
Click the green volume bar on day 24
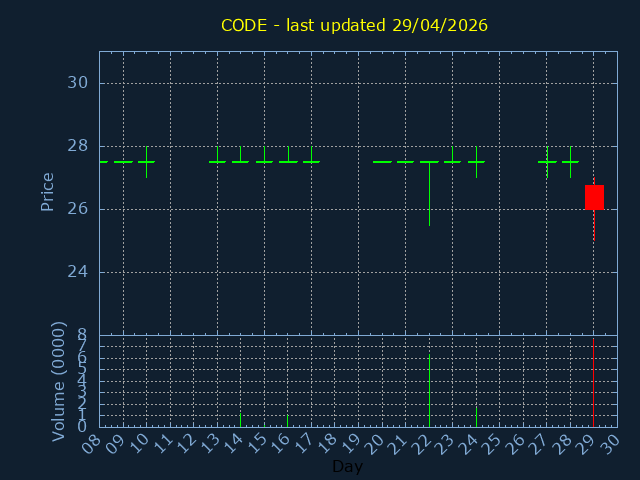click(x=476, y=416)
